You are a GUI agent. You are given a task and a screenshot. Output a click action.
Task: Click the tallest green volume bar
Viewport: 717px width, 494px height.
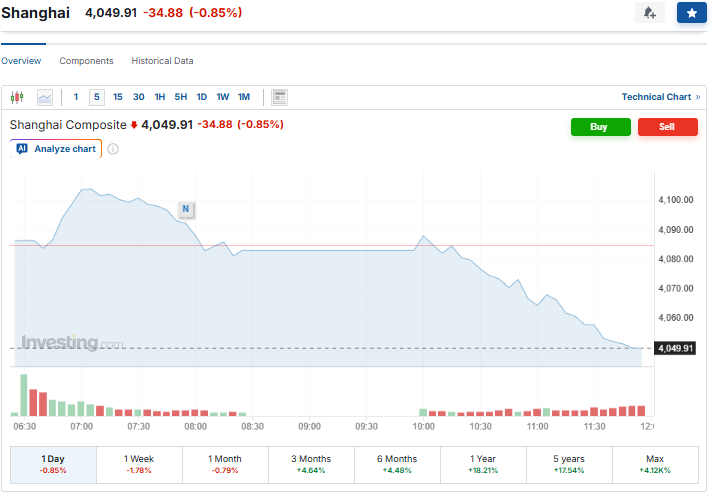pyautogui.click(x=24, y=395)
